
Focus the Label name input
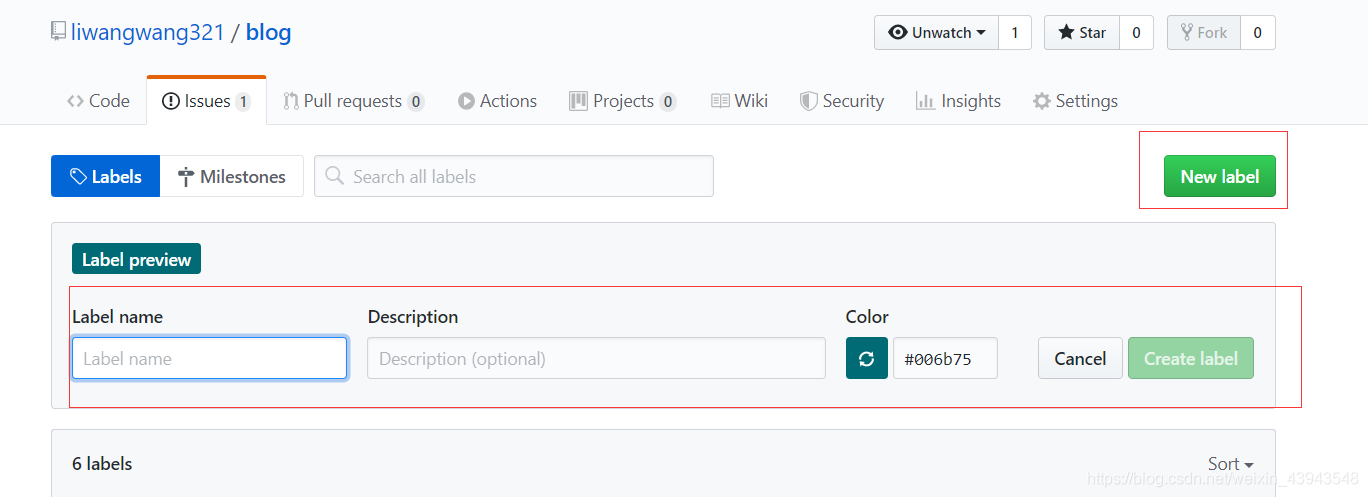210,358
